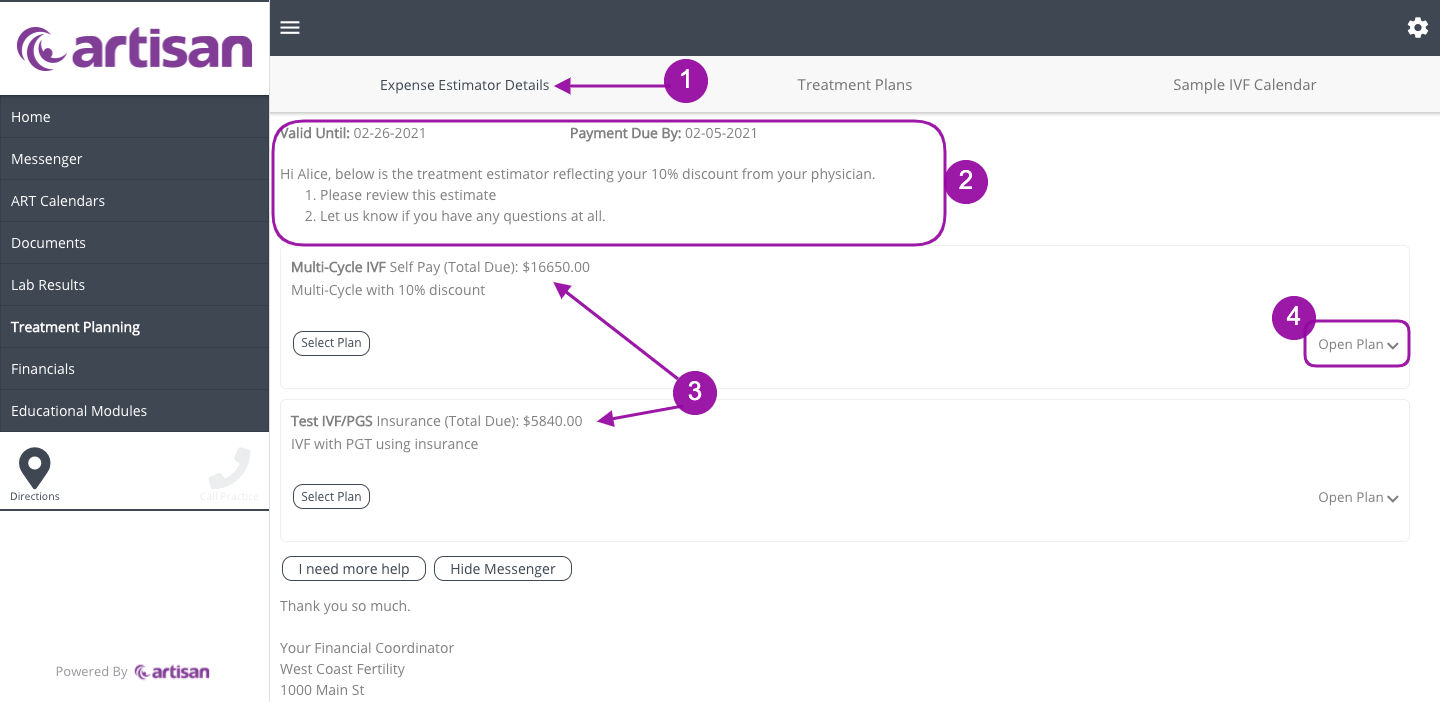The width and height of the screenshot is (1440, 702).
Task: Go to Home in the sidebar
Action: (31, 117)
